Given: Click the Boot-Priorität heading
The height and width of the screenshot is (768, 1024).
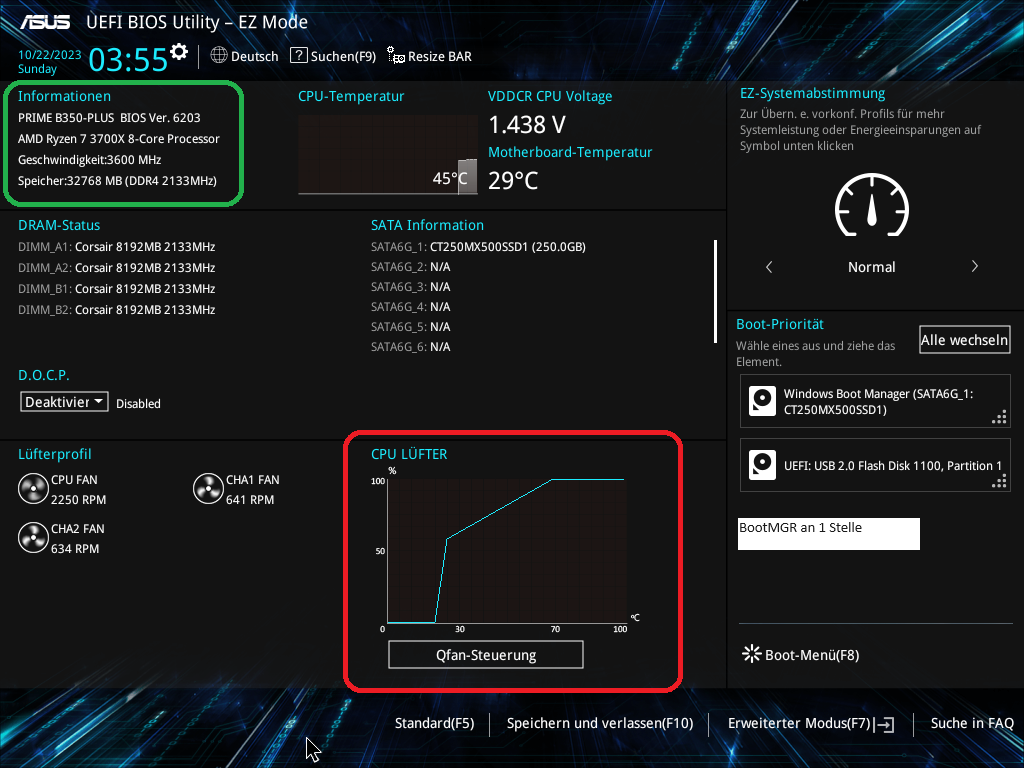Looking at the screenshot, I should point(780,325).
